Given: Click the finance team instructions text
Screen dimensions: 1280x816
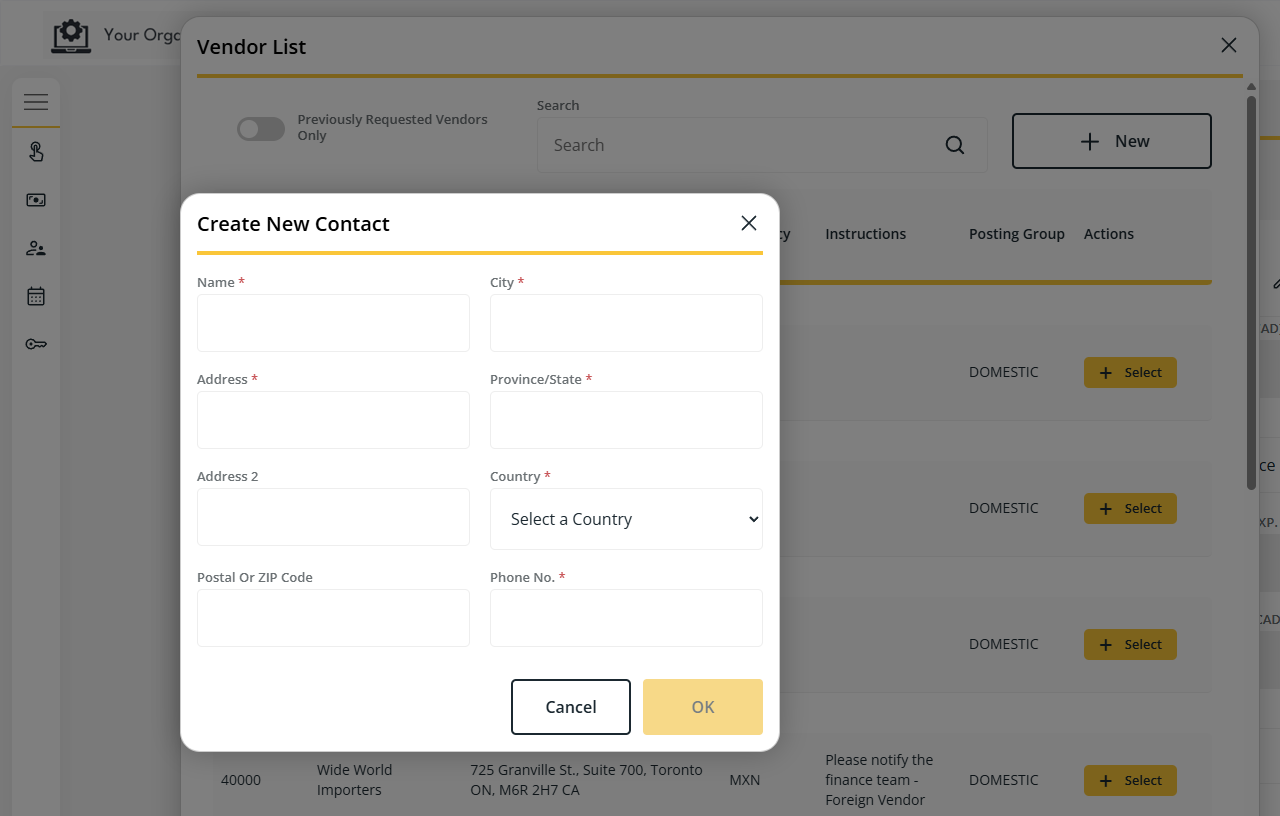Looking at the screenshot, I should [879, 780].
